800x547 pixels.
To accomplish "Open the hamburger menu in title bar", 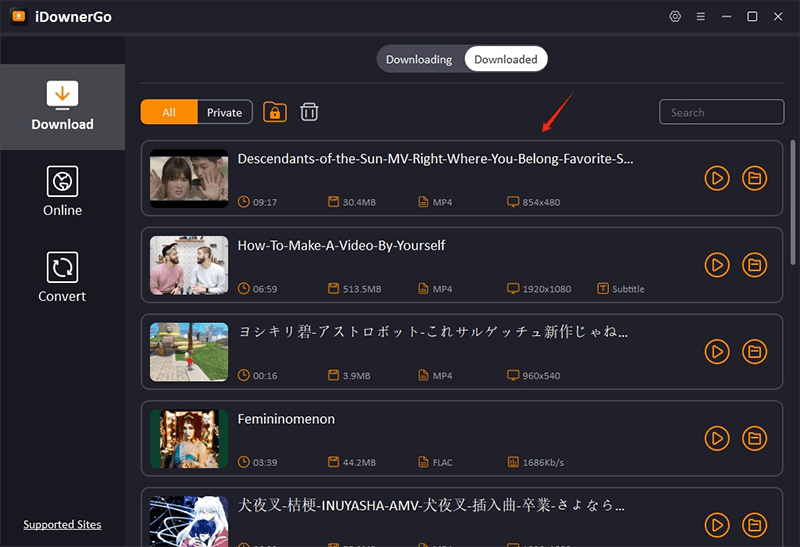I will 701,16.
